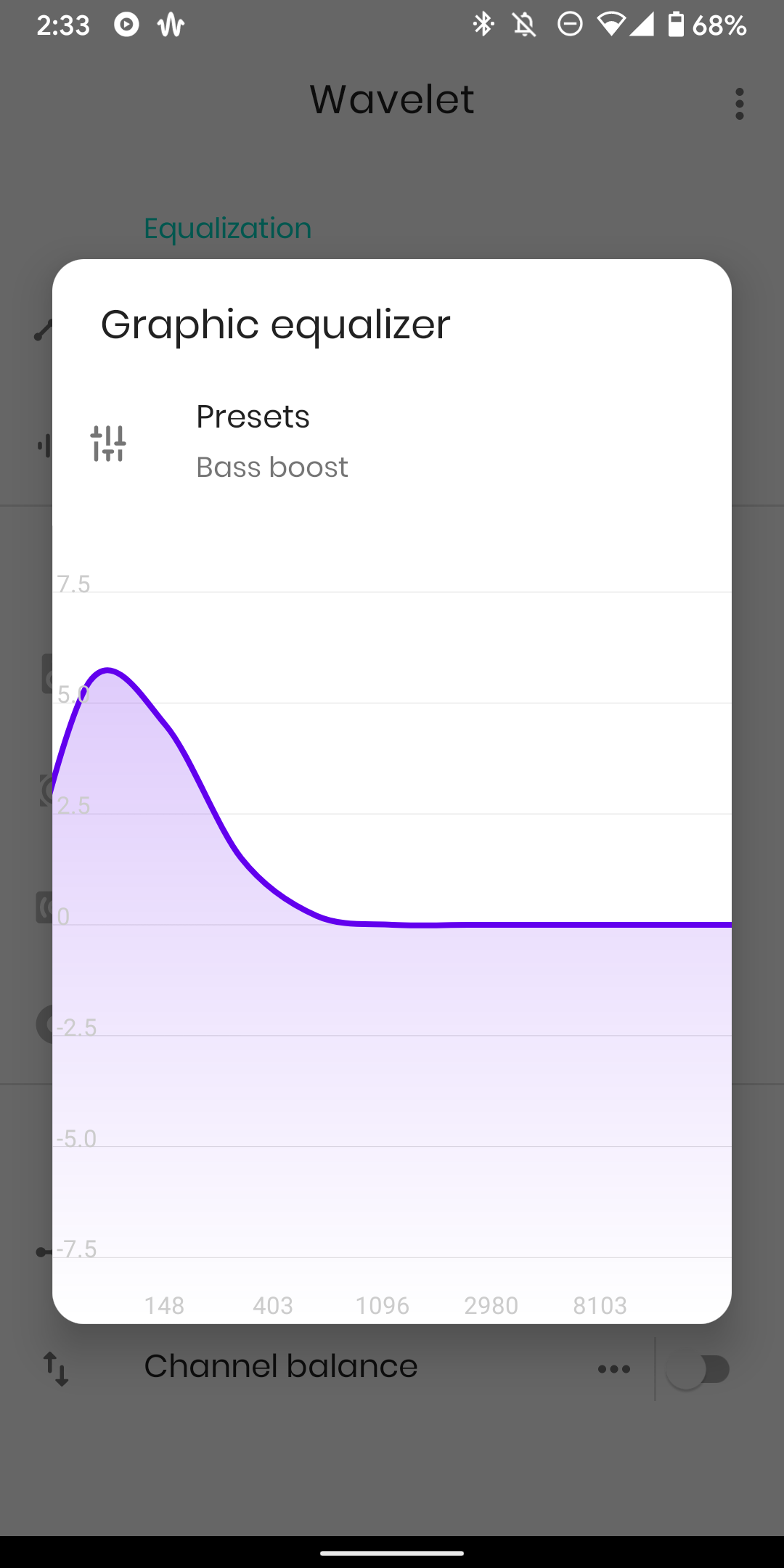
Task: Click the Channel balance arrows icon
Action: click(x=56, y=1368)
